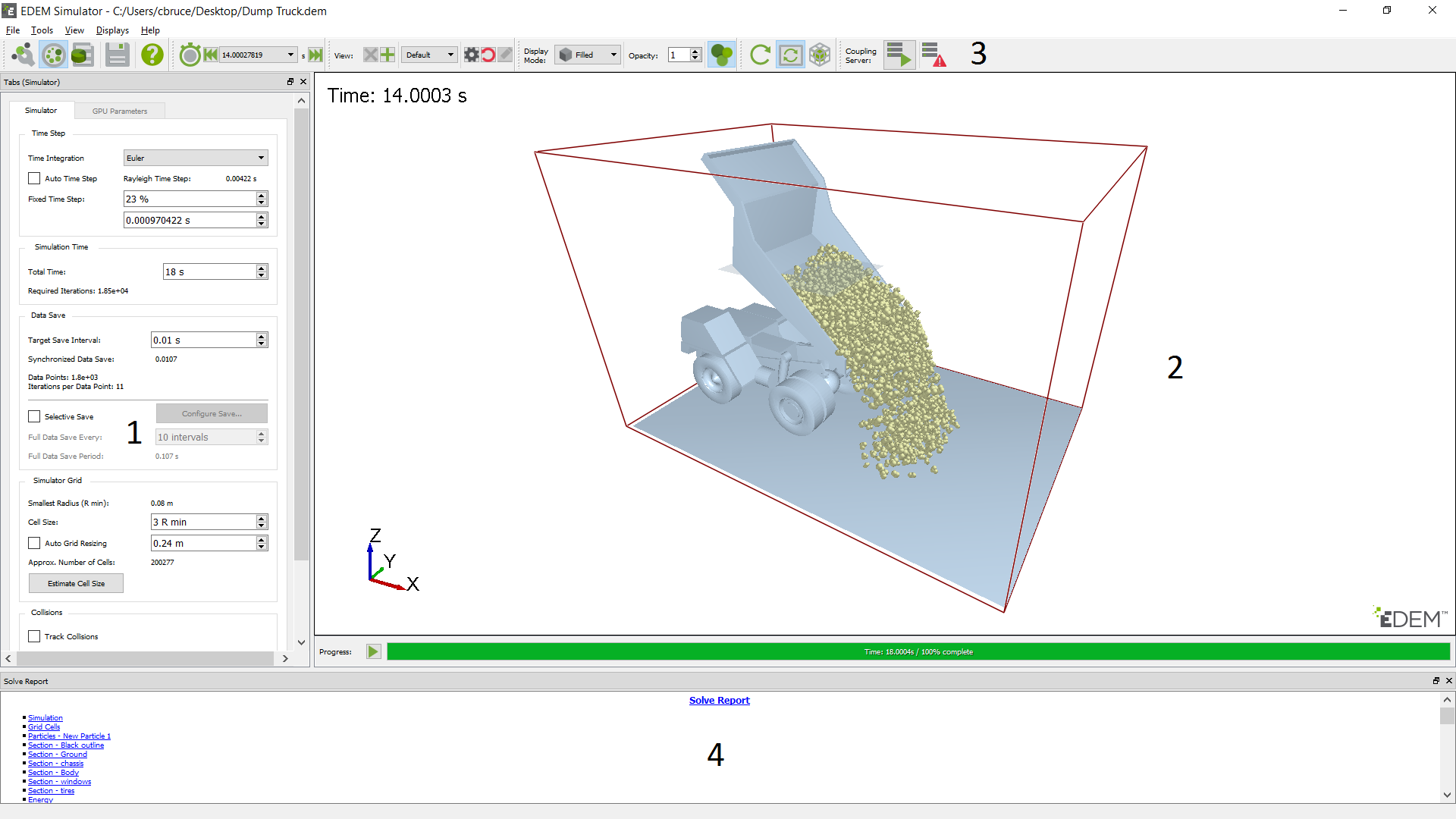Click the coupling server warning icon
The width and height of the screenshot is (1456, 819).
[934, 55]
